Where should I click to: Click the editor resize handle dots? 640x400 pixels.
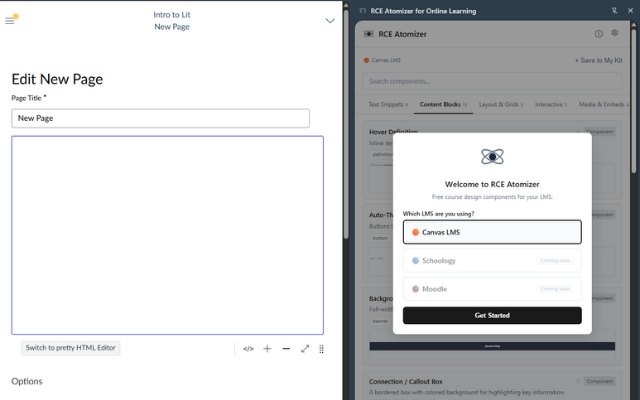(x=321, y=349)
